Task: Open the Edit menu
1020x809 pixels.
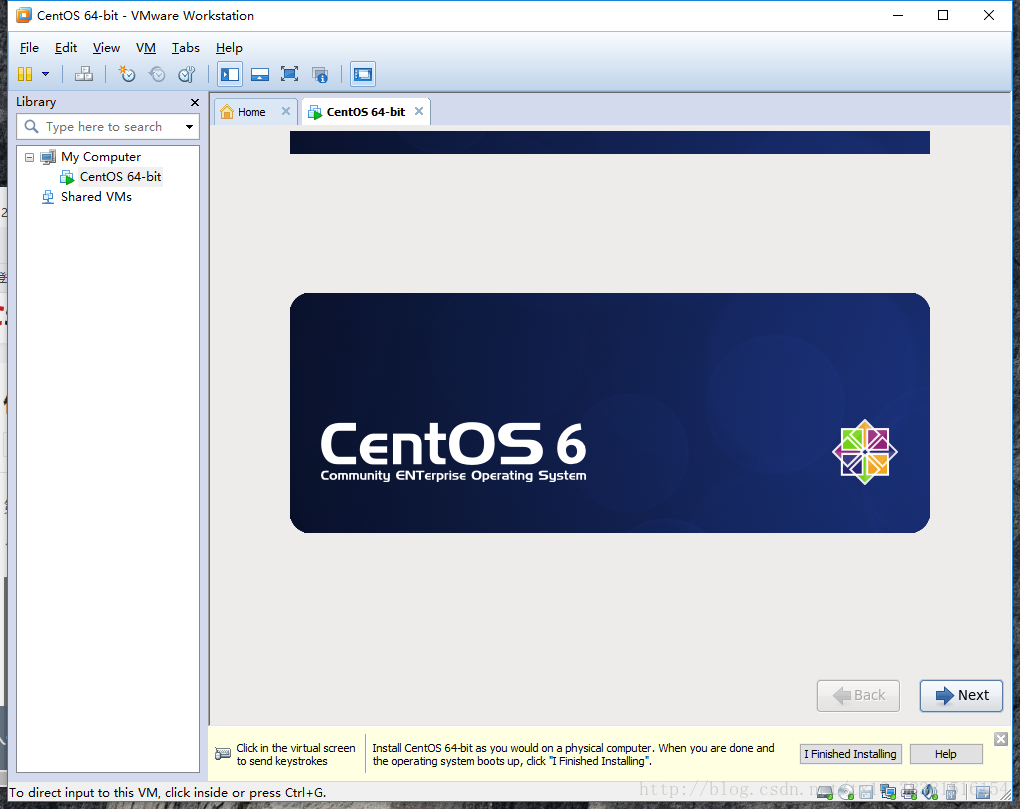Action: pyautogui.click(x=66, y=47)
